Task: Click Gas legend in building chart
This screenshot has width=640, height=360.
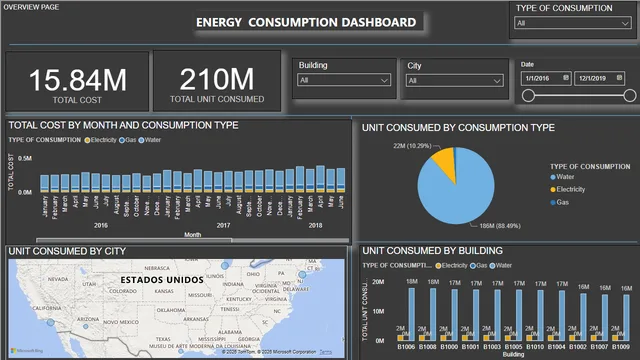Action: [x=478, y=266]
